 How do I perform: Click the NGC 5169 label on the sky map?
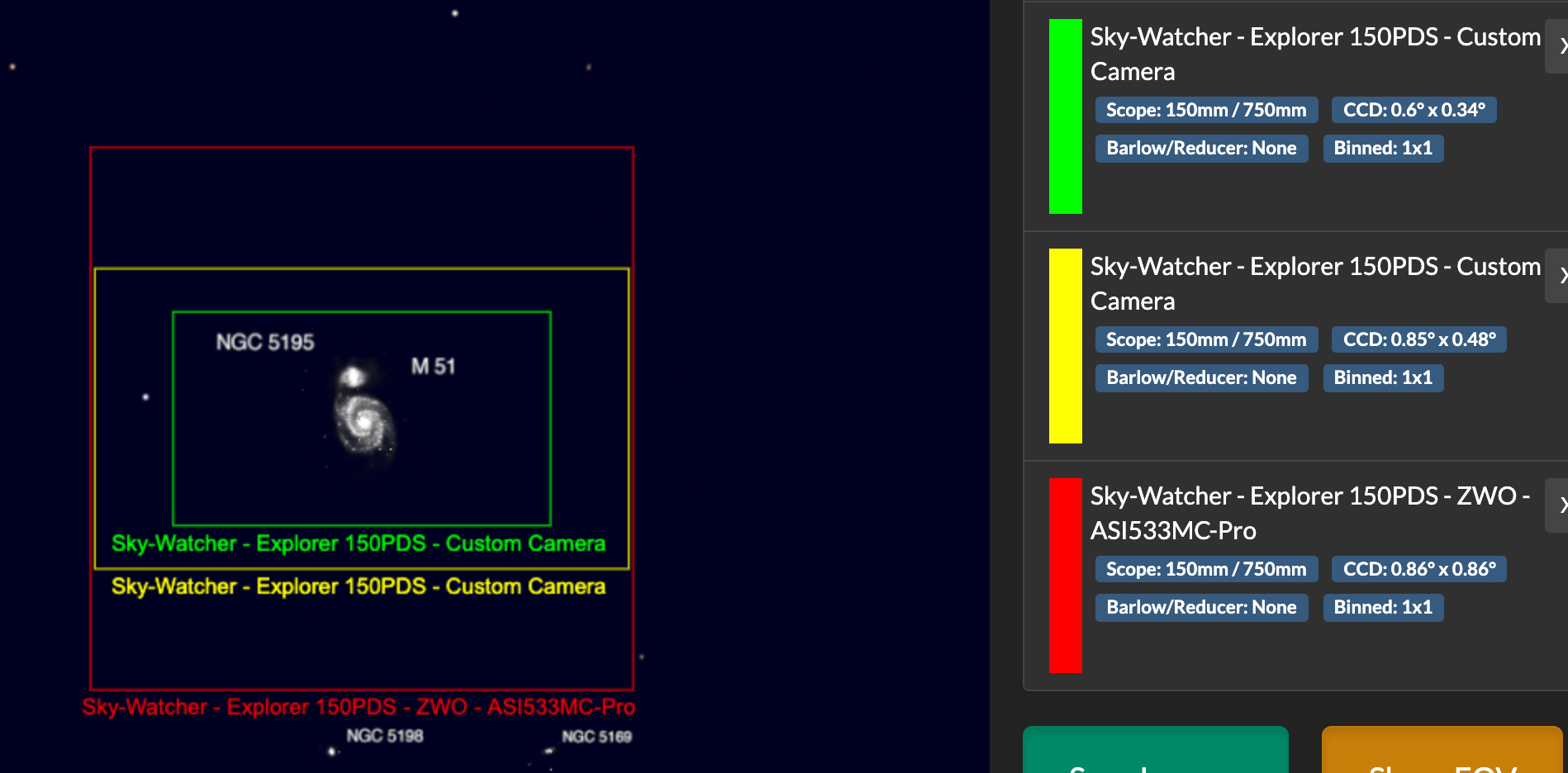pos(596,736)
